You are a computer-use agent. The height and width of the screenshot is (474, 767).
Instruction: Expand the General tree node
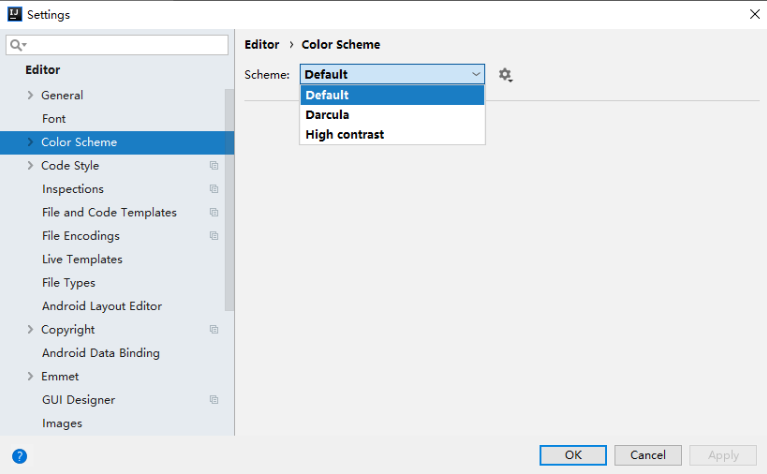tap(30, 96)
